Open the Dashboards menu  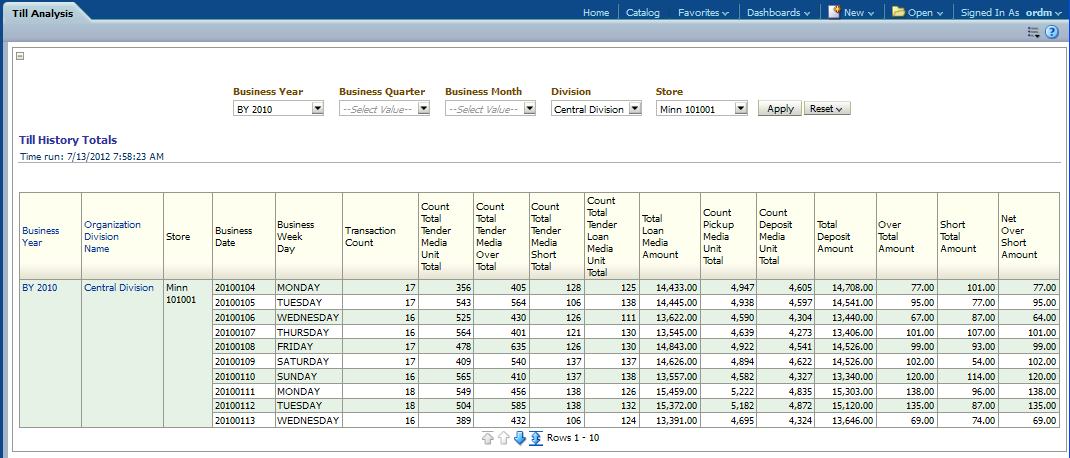coord(778,13)
